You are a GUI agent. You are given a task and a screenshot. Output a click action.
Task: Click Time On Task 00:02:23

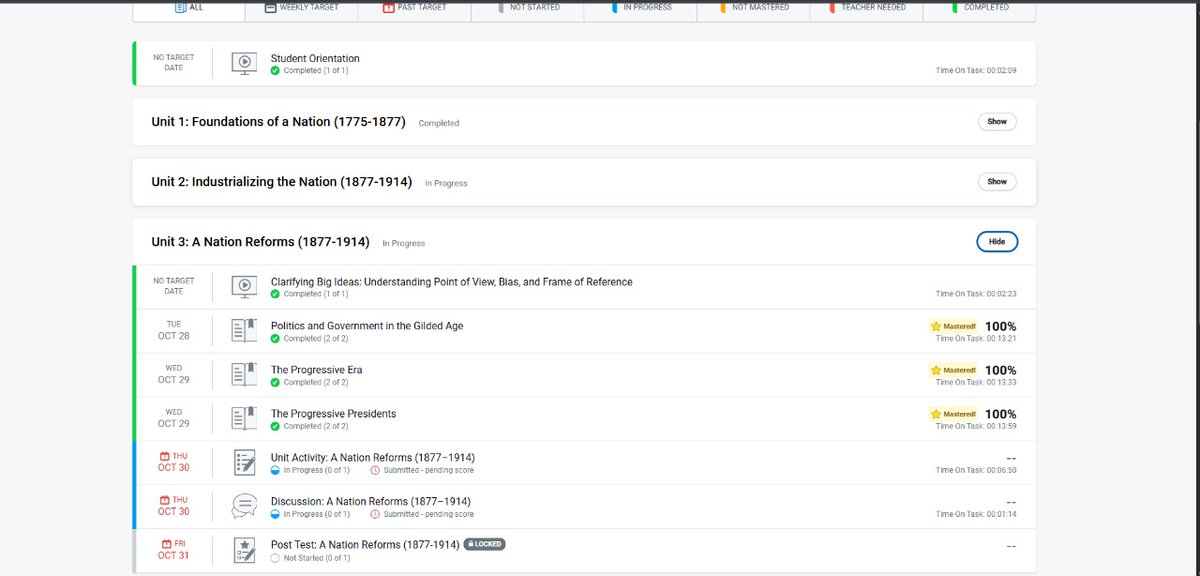[x=976, y=294]
